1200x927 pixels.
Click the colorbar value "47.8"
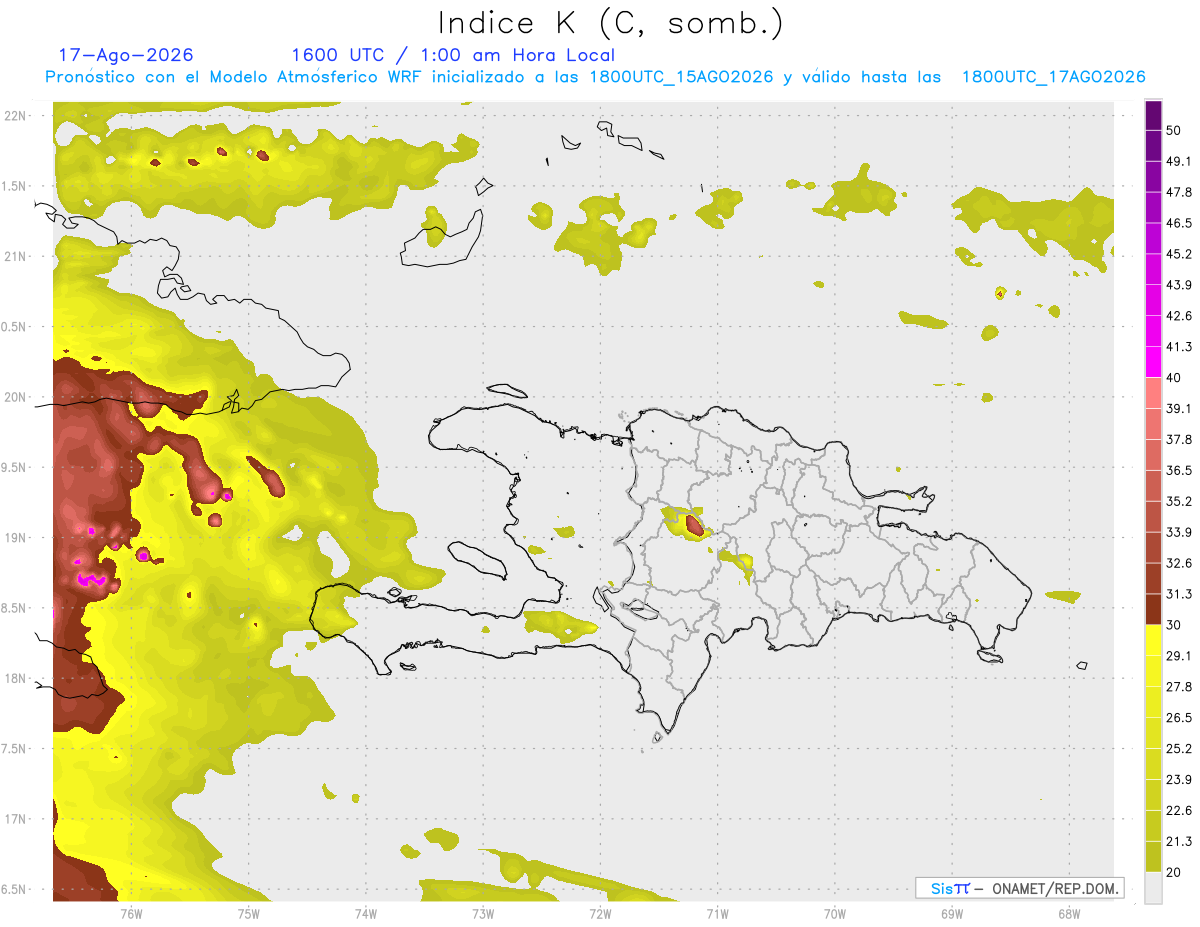point(1178,192)
